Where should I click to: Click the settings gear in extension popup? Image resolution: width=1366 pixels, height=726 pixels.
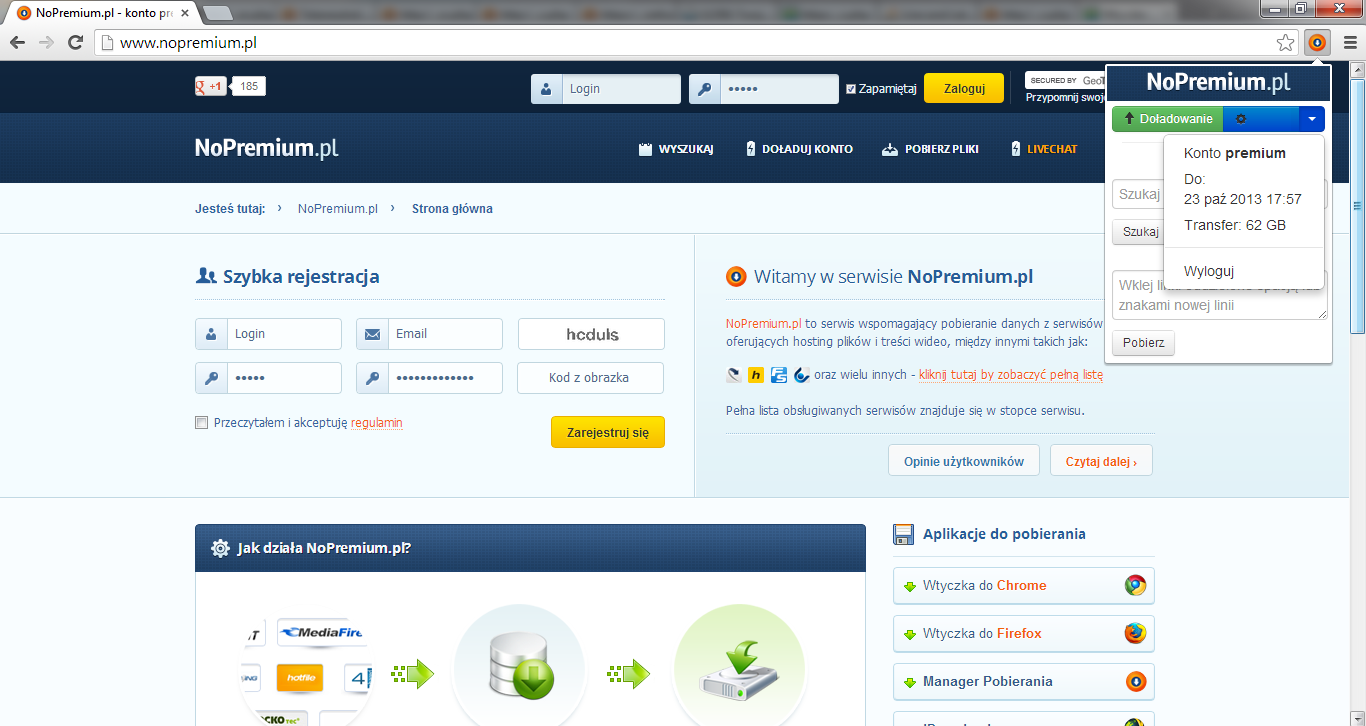point(1241,119)
